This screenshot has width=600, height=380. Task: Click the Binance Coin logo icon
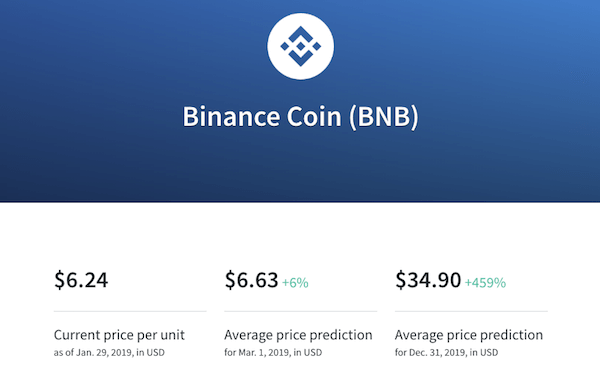(300, 46)
